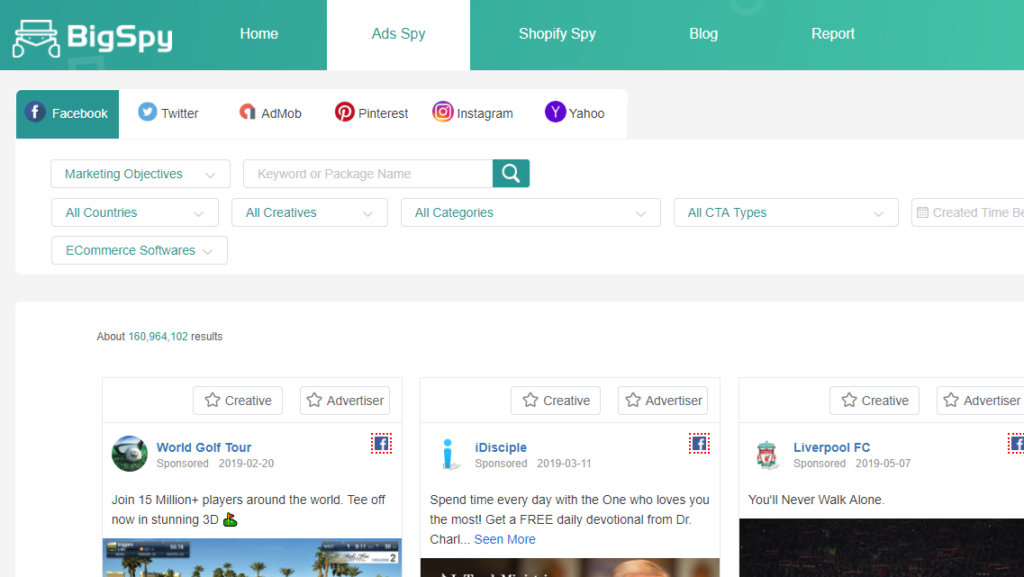The height and width of the screenshot is (577, 1024).
Task: Open the Liverpool FC advertiser link
Action: pos(831,447)
